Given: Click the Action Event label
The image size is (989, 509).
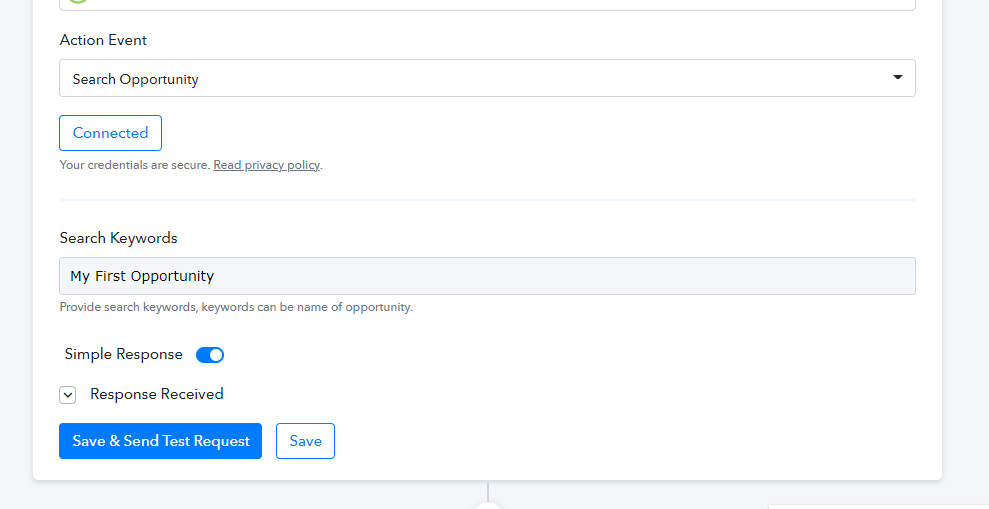Looking at the screenshot, I should click(x=103, y=40).
